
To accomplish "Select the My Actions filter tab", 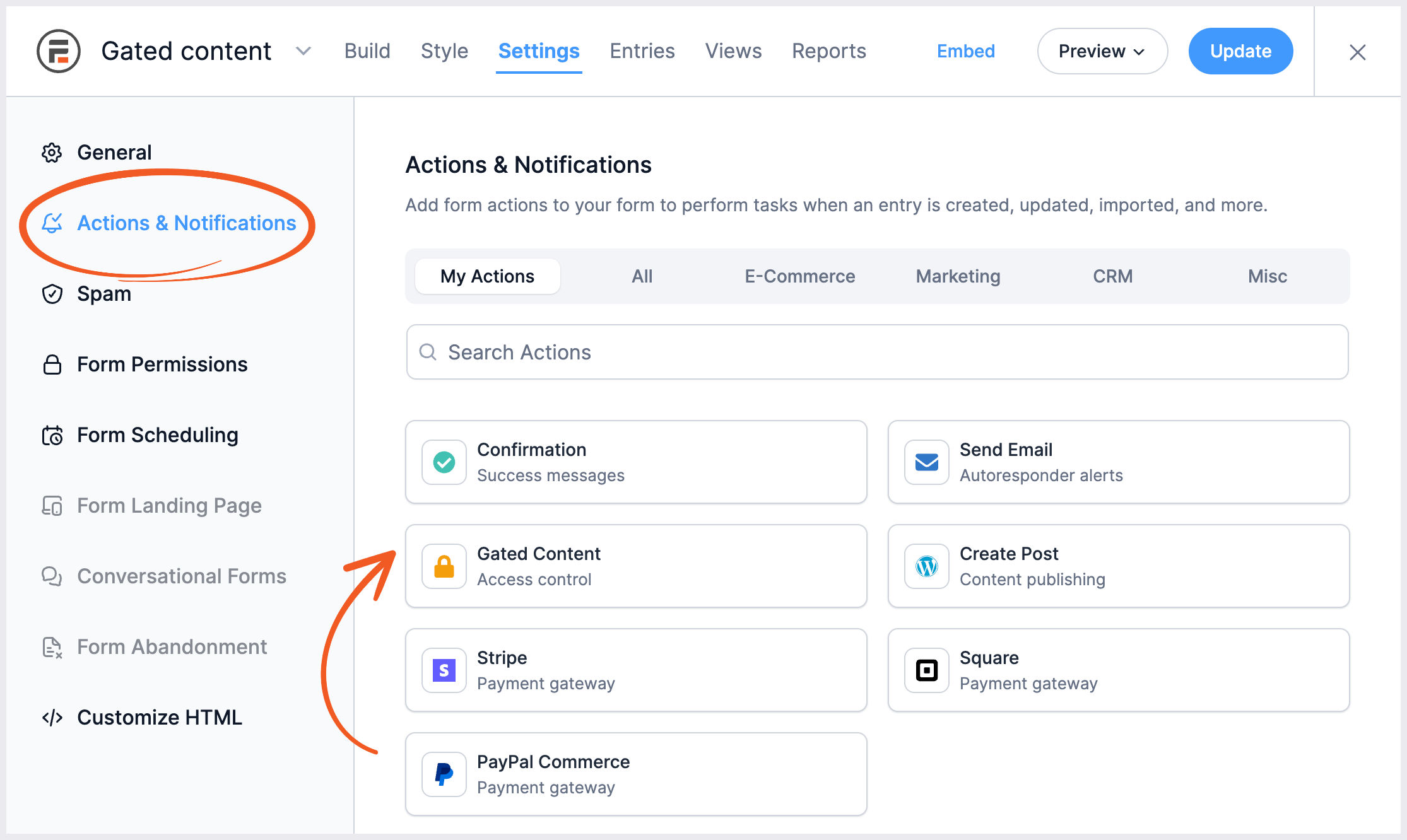I will [487, 276].
